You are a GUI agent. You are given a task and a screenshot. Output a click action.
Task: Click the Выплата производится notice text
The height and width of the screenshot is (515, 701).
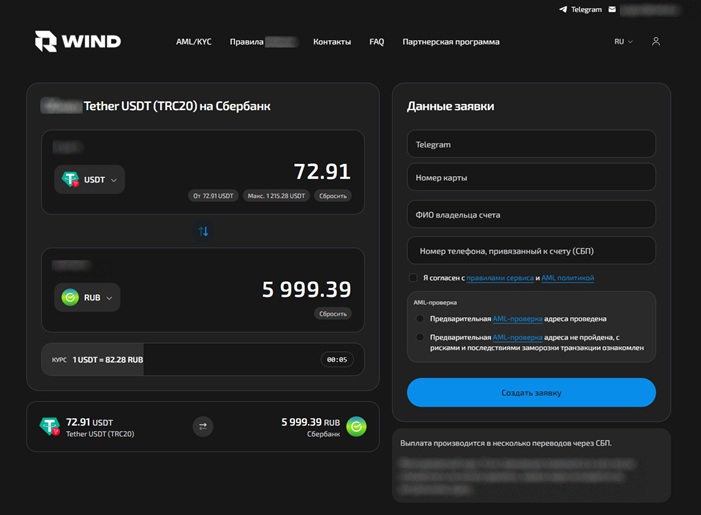click(x=506, y=443)
